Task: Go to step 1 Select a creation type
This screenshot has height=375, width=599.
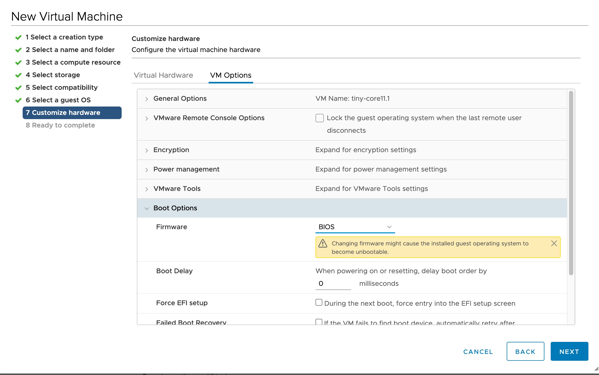Action: (x=64, y=37)
